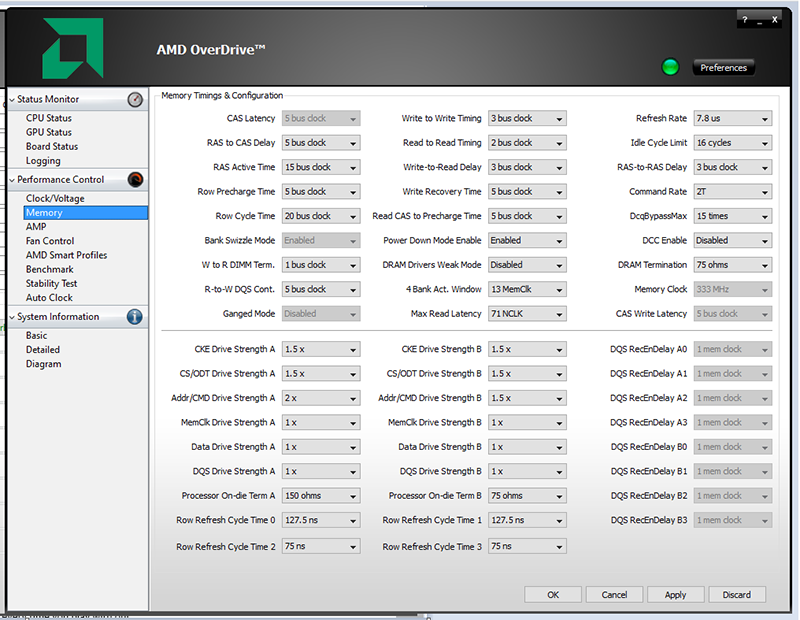Open Row Refresh Cycle Time 3 dropdown

528,547
